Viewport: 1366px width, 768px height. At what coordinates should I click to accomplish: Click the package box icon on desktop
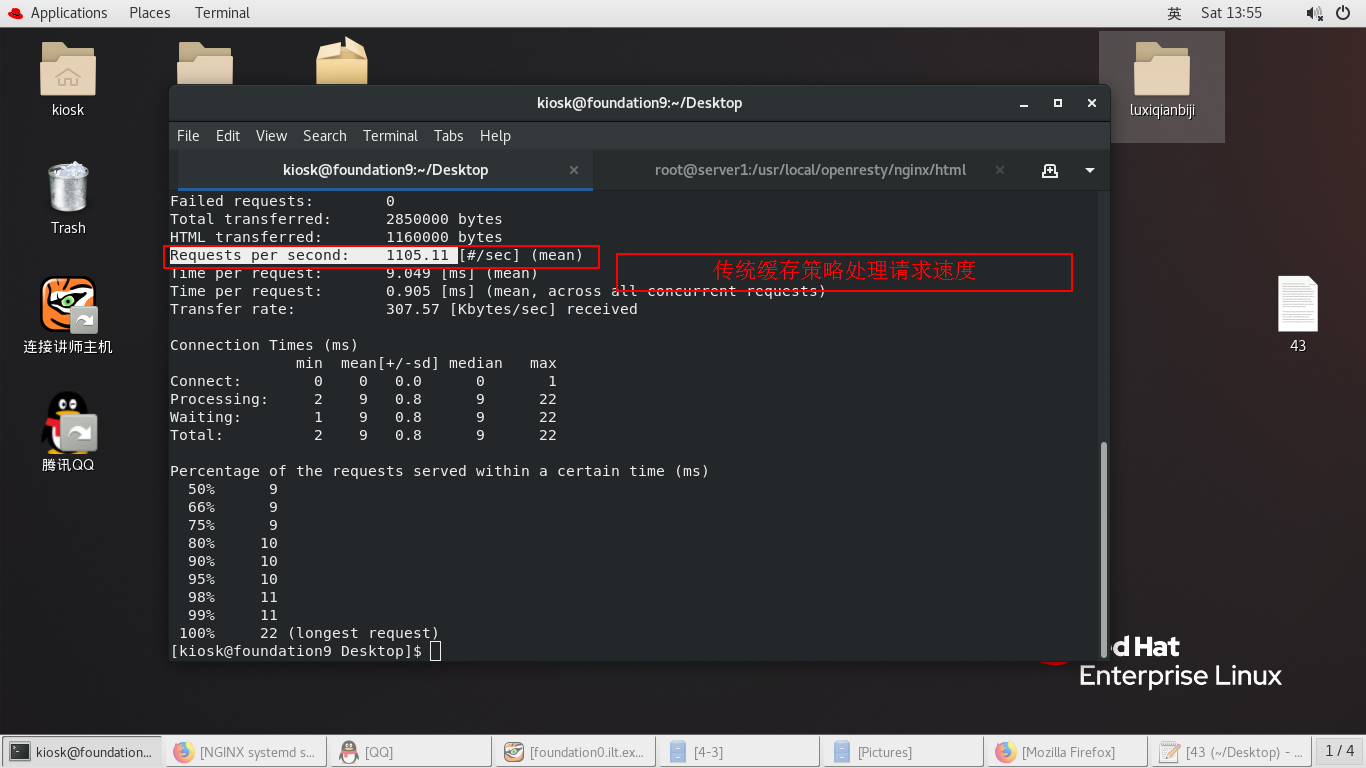pos(342,60)
